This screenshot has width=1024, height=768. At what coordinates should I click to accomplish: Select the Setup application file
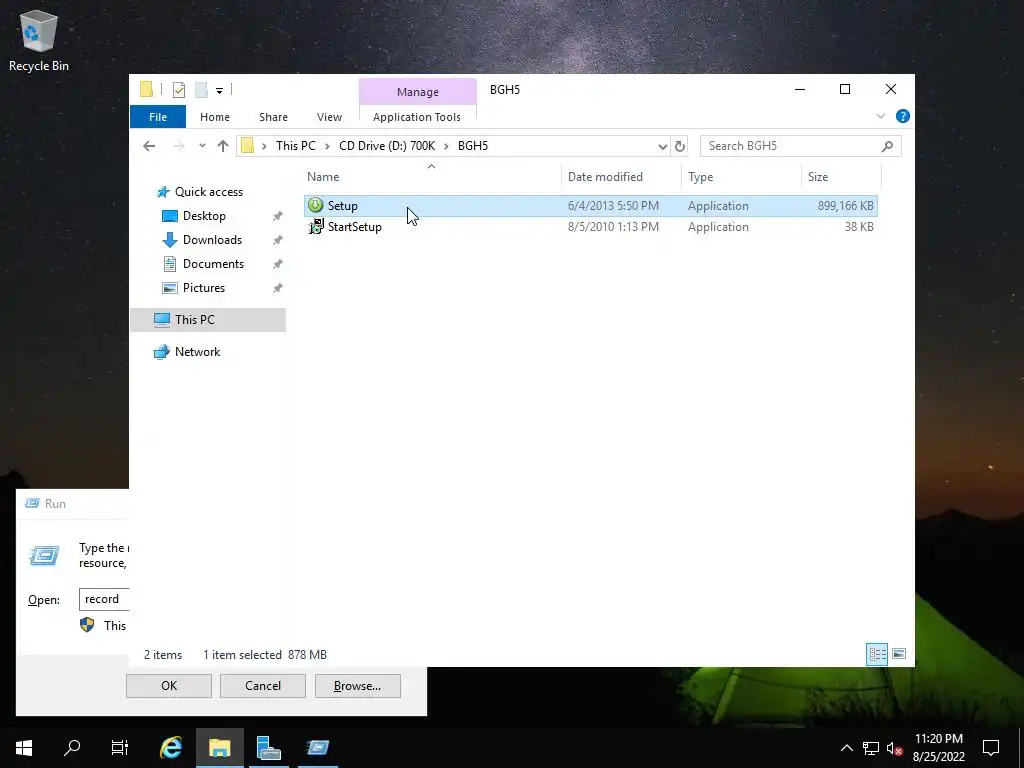(x=590, y=206)
